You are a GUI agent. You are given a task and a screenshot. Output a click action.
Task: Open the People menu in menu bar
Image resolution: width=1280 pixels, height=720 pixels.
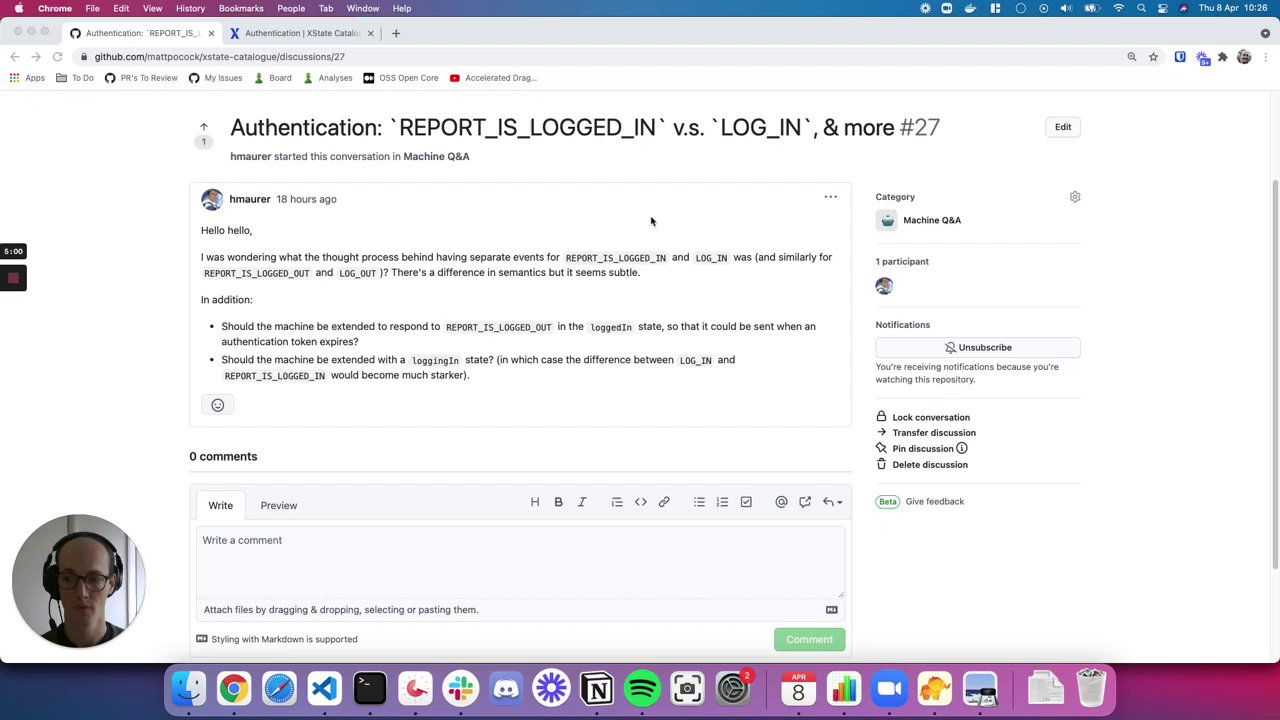(291, 8)
